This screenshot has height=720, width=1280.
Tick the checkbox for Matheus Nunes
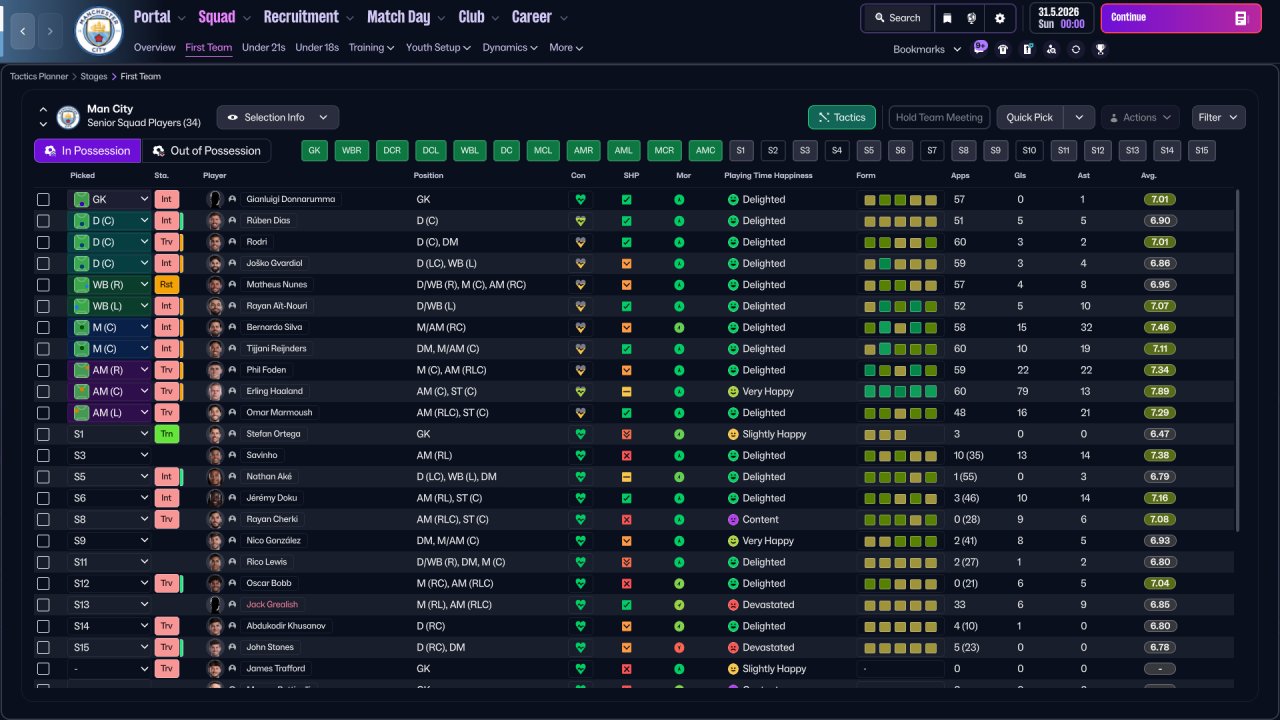tap(43, 285)
